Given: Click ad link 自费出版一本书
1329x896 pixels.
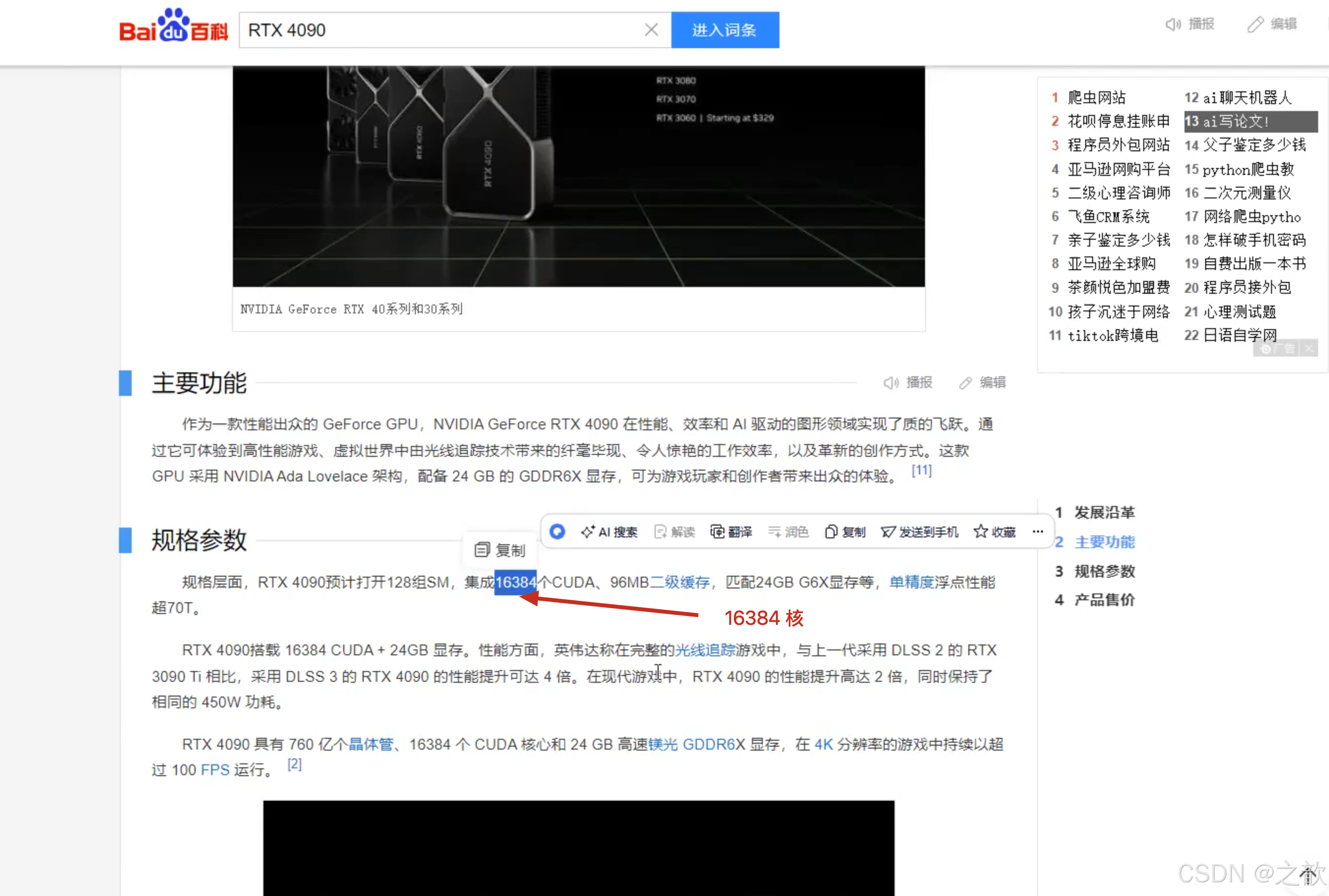Looking at the screenshot, I should point(1255,263).
